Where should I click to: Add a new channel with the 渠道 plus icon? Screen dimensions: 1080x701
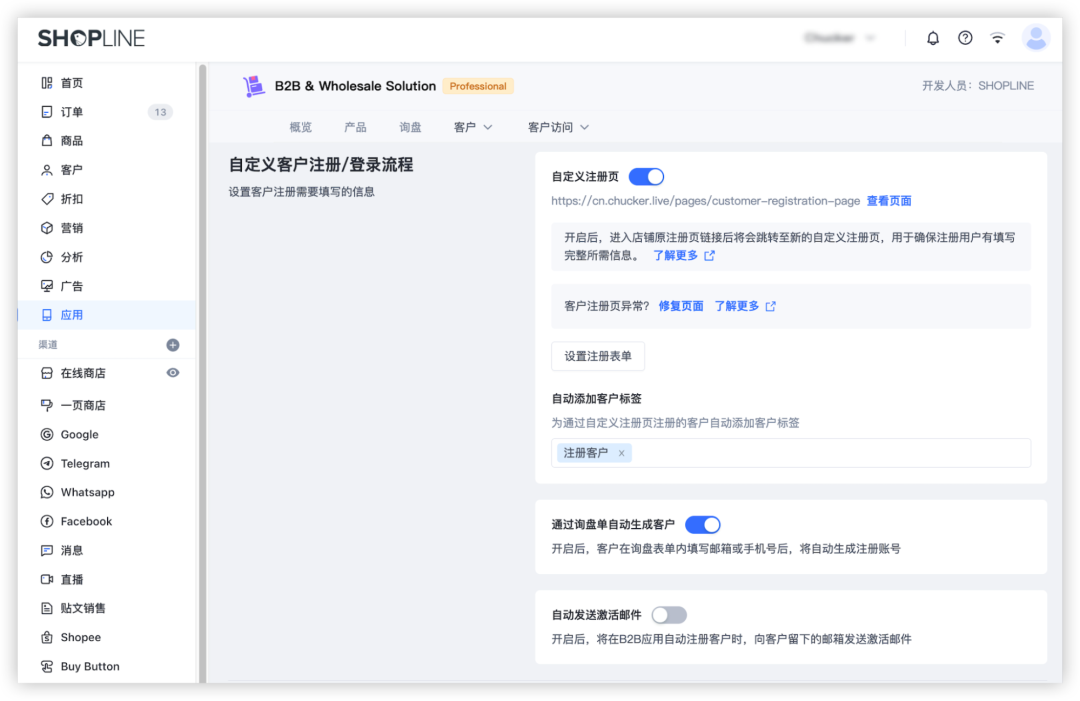point(174,344)
